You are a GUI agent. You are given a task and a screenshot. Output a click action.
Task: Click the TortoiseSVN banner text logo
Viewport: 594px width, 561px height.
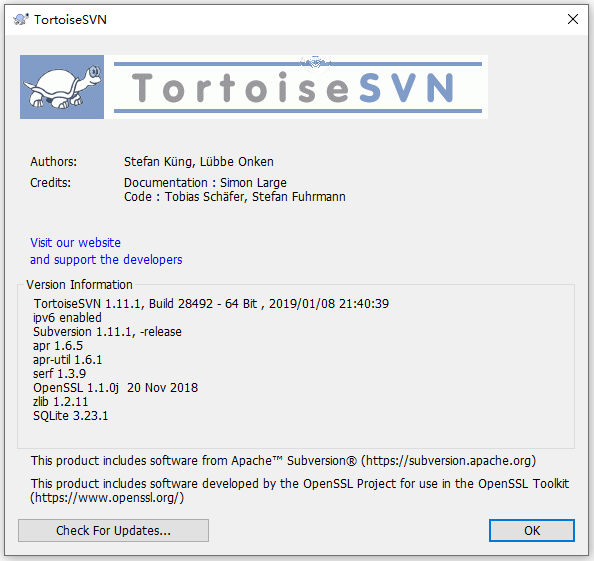297,87
